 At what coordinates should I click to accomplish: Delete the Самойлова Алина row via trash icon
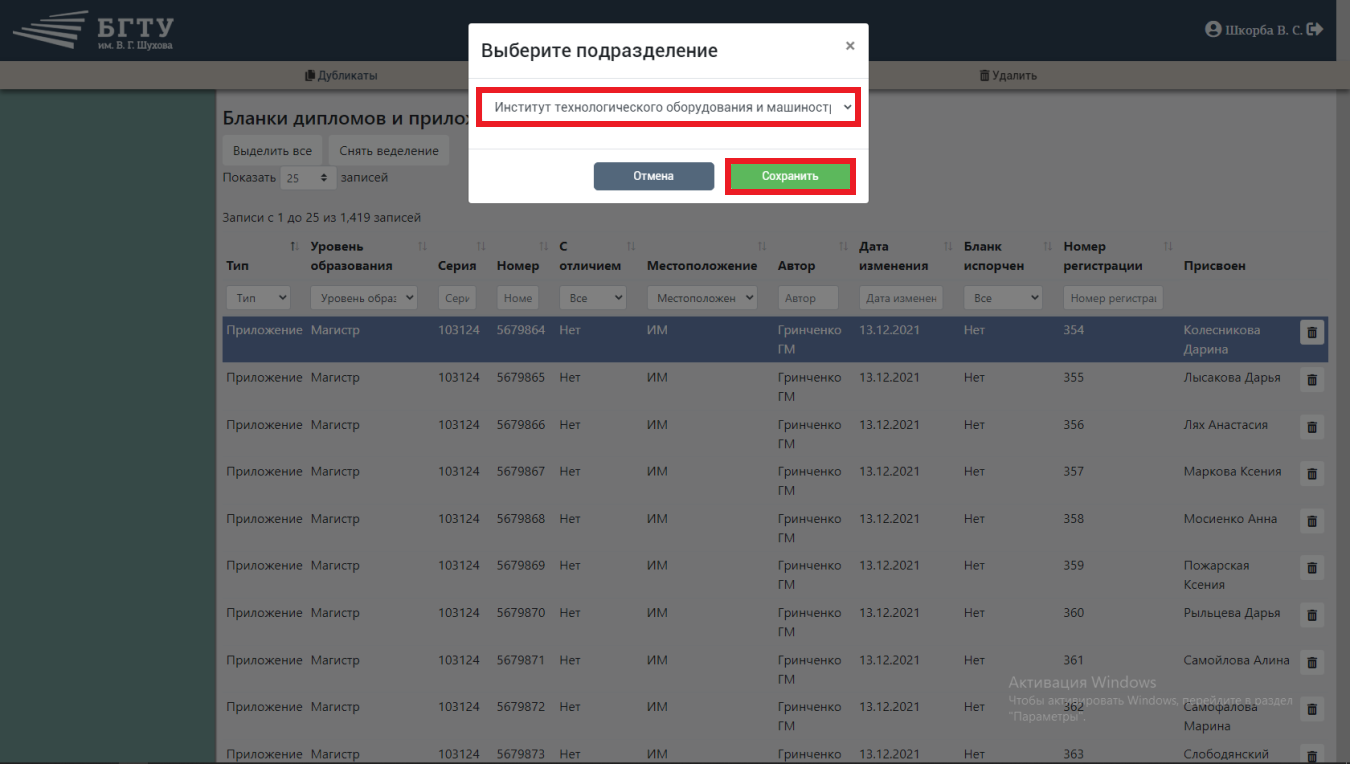point(1312,662)
